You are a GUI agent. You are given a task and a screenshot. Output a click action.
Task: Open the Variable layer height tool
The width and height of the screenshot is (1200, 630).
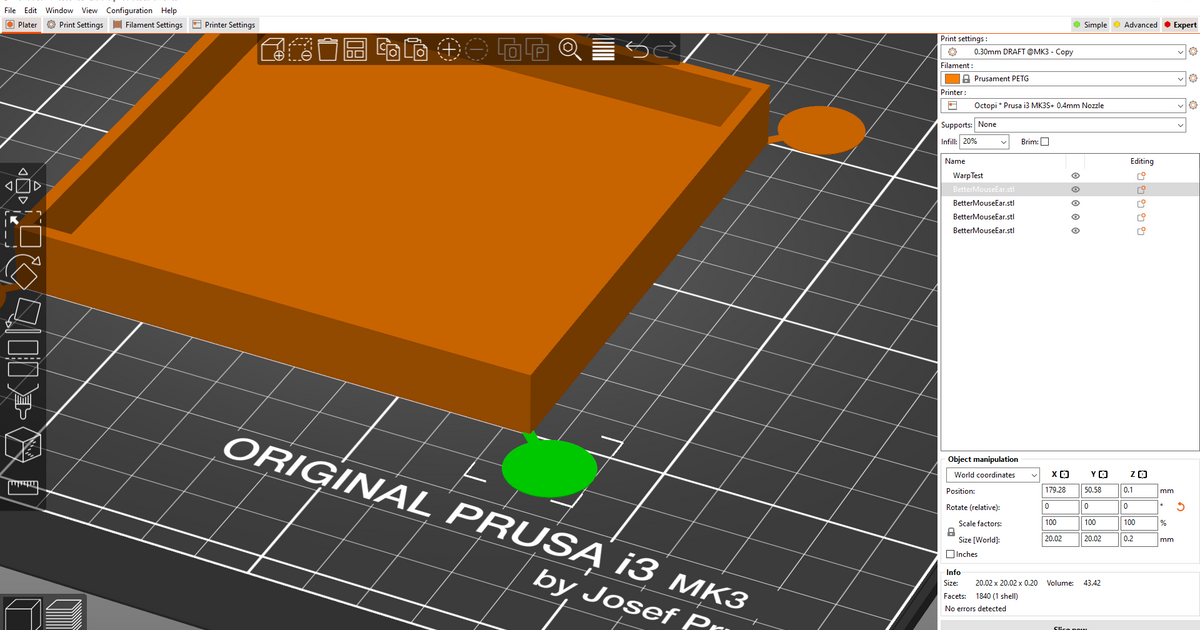coord(604,48)
